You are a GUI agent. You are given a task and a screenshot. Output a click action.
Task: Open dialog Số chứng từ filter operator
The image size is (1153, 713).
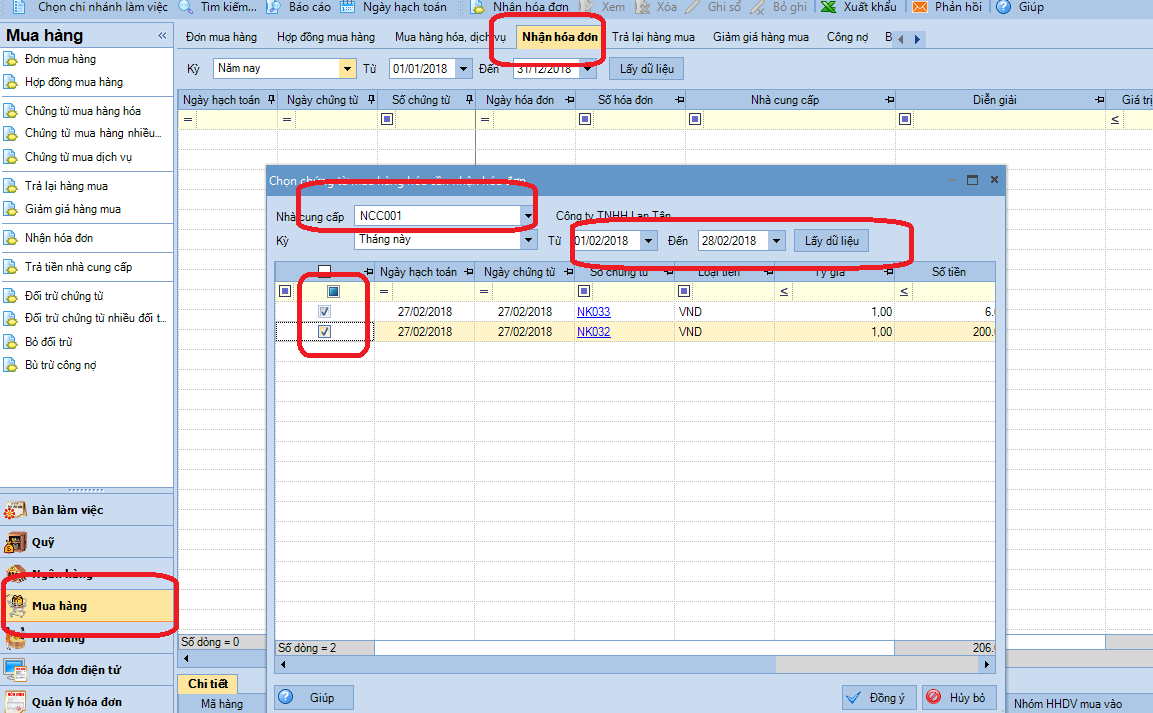pyautogui.click(x=584, y=291)
